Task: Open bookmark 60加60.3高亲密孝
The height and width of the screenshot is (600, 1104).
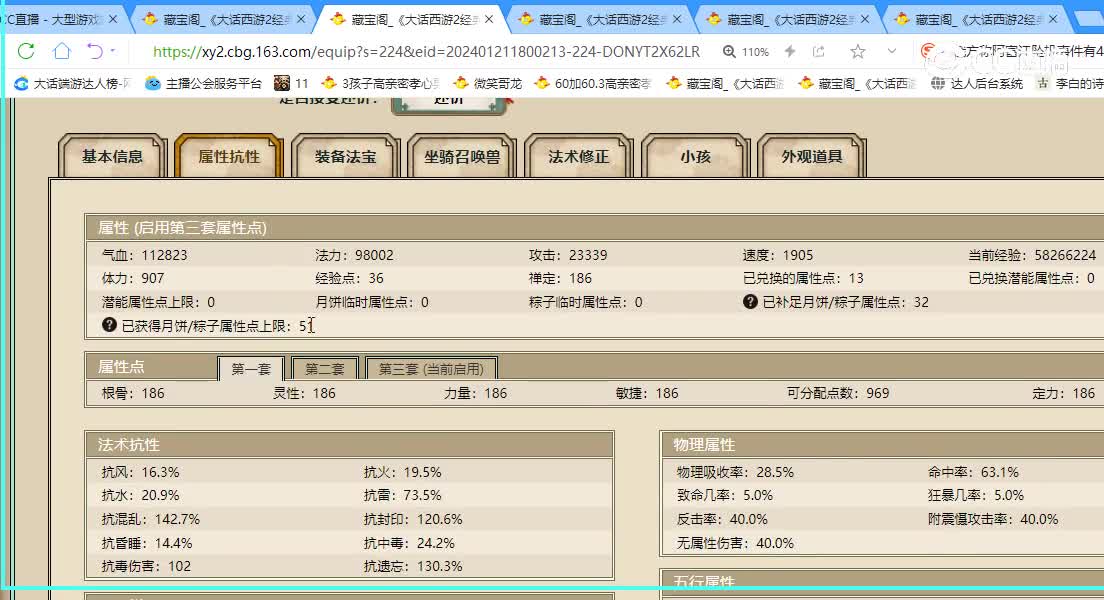Action: (592, 83)
